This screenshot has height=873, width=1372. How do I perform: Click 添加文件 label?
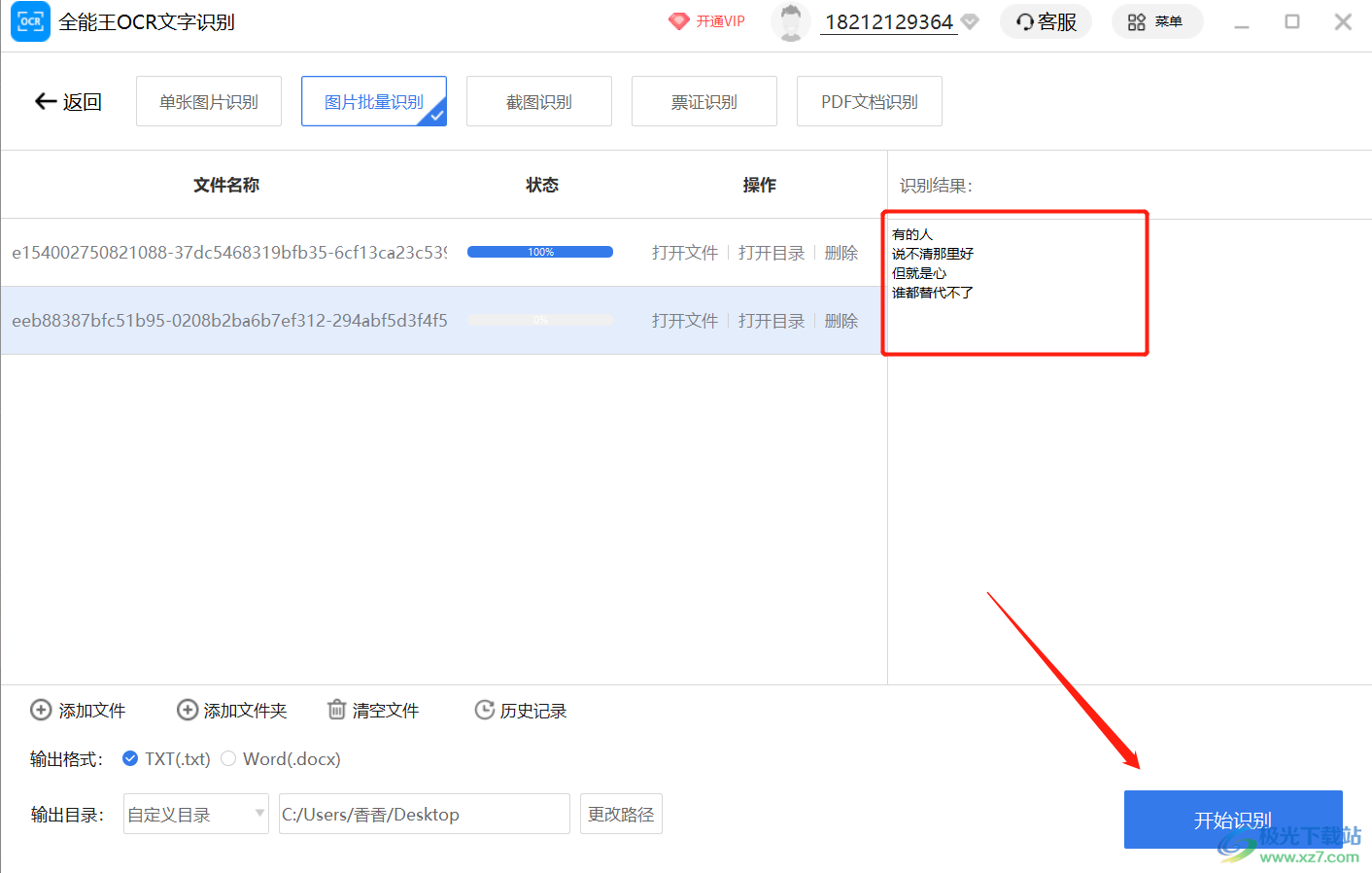pos(92,711)
